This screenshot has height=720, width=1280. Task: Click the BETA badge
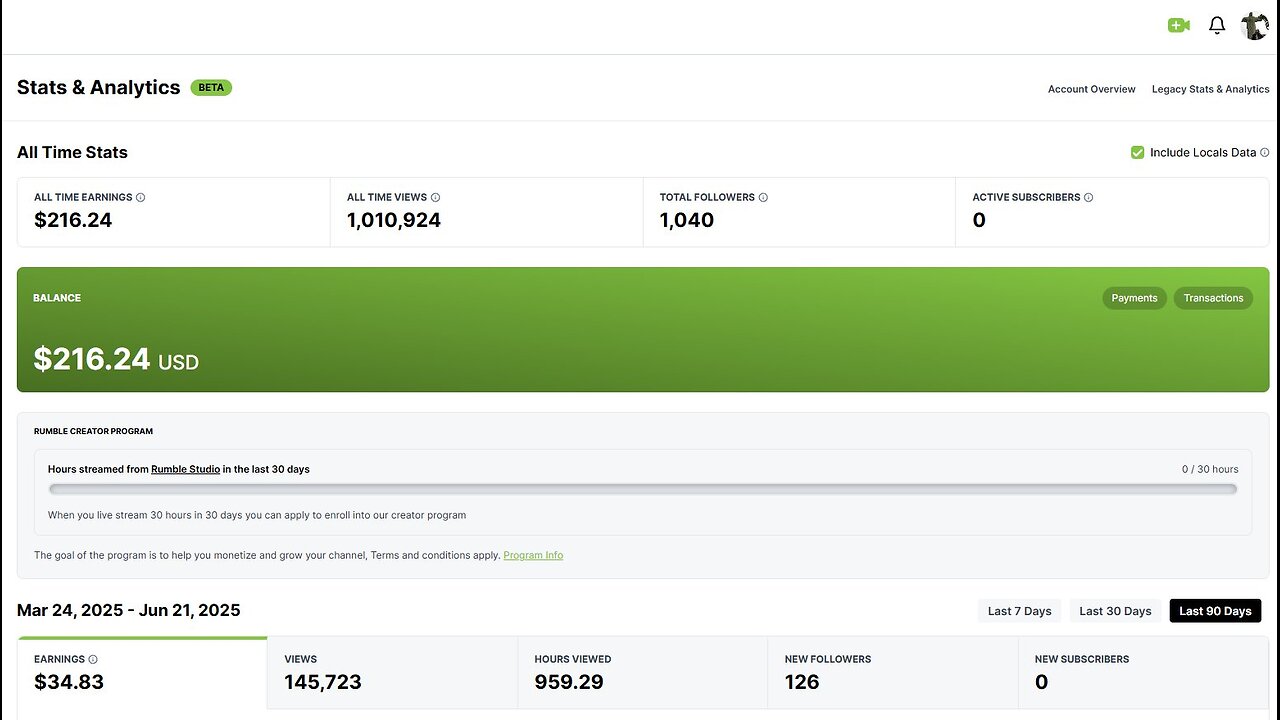click(211, 87)
